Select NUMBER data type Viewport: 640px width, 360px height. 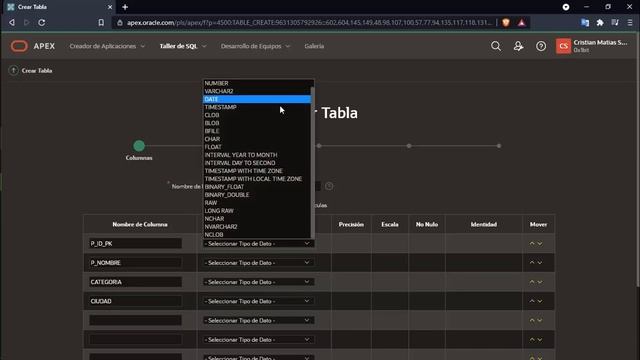[257, 83]
